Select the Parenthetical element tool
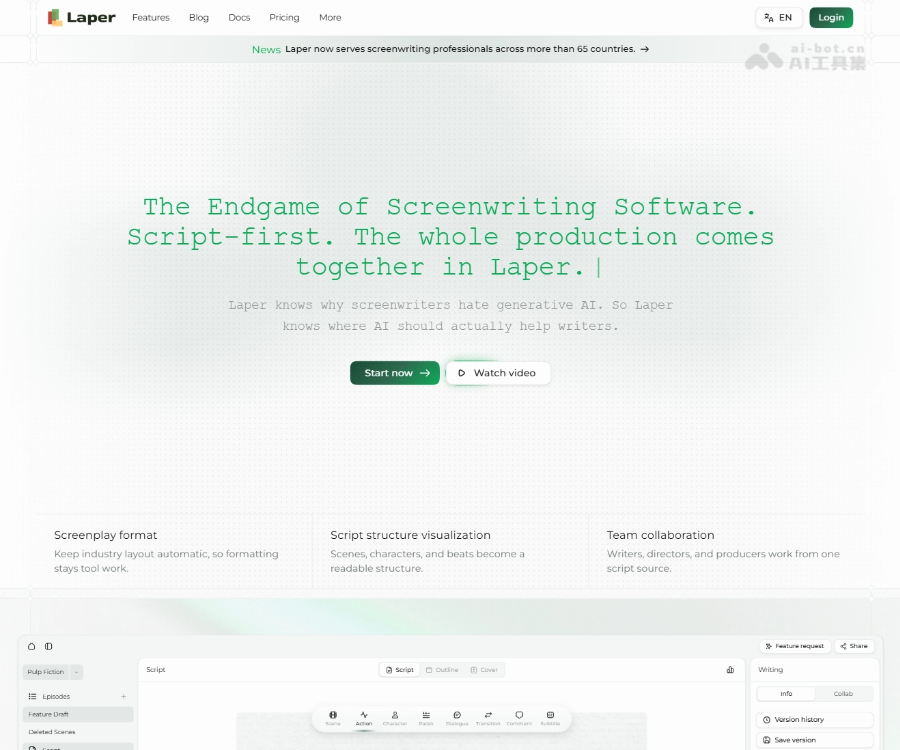This screenshot has width=900, height=750. click(426, 718)
